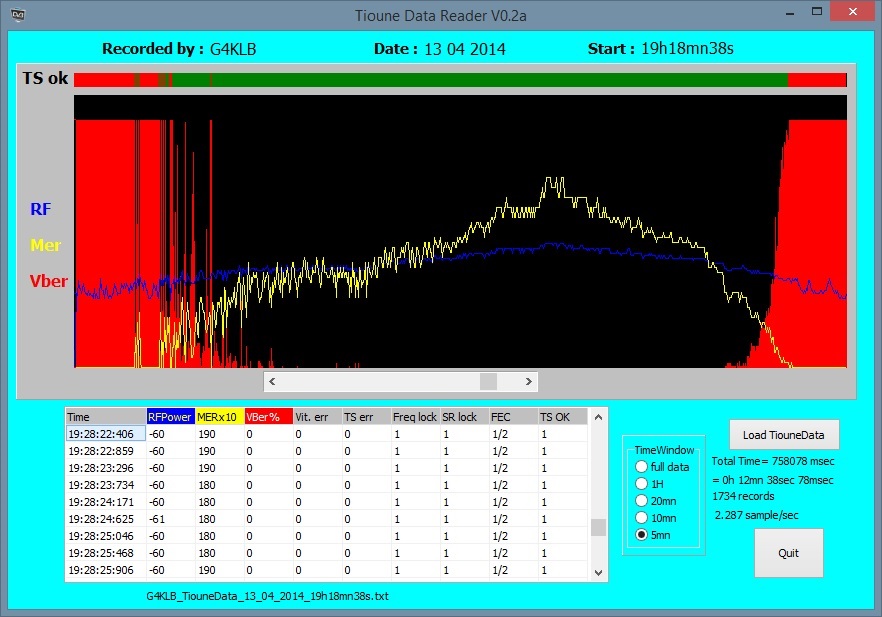Select the full data time window option
Image resolution: width=882 pixels, height=617 pixels.
642,467
